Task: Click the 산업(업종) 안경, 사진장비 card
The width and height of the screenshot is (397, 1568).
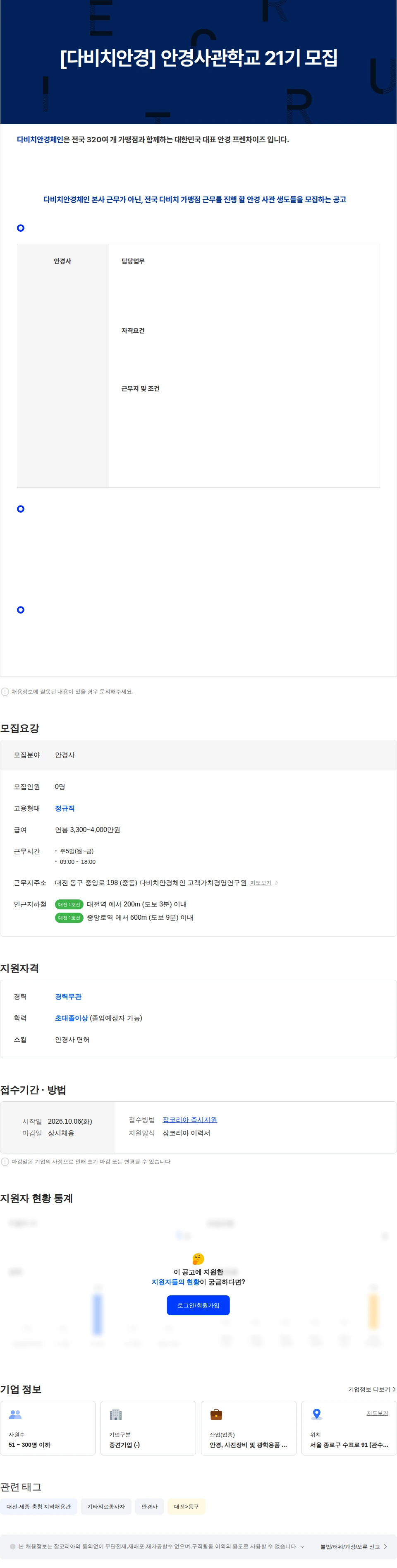Action: click(x=249, y=1428)
